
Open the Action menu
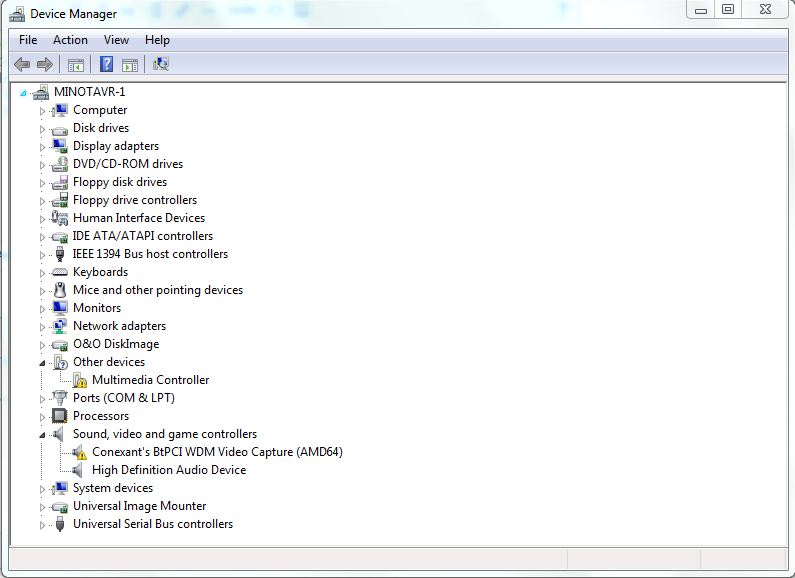pos(70,40)
